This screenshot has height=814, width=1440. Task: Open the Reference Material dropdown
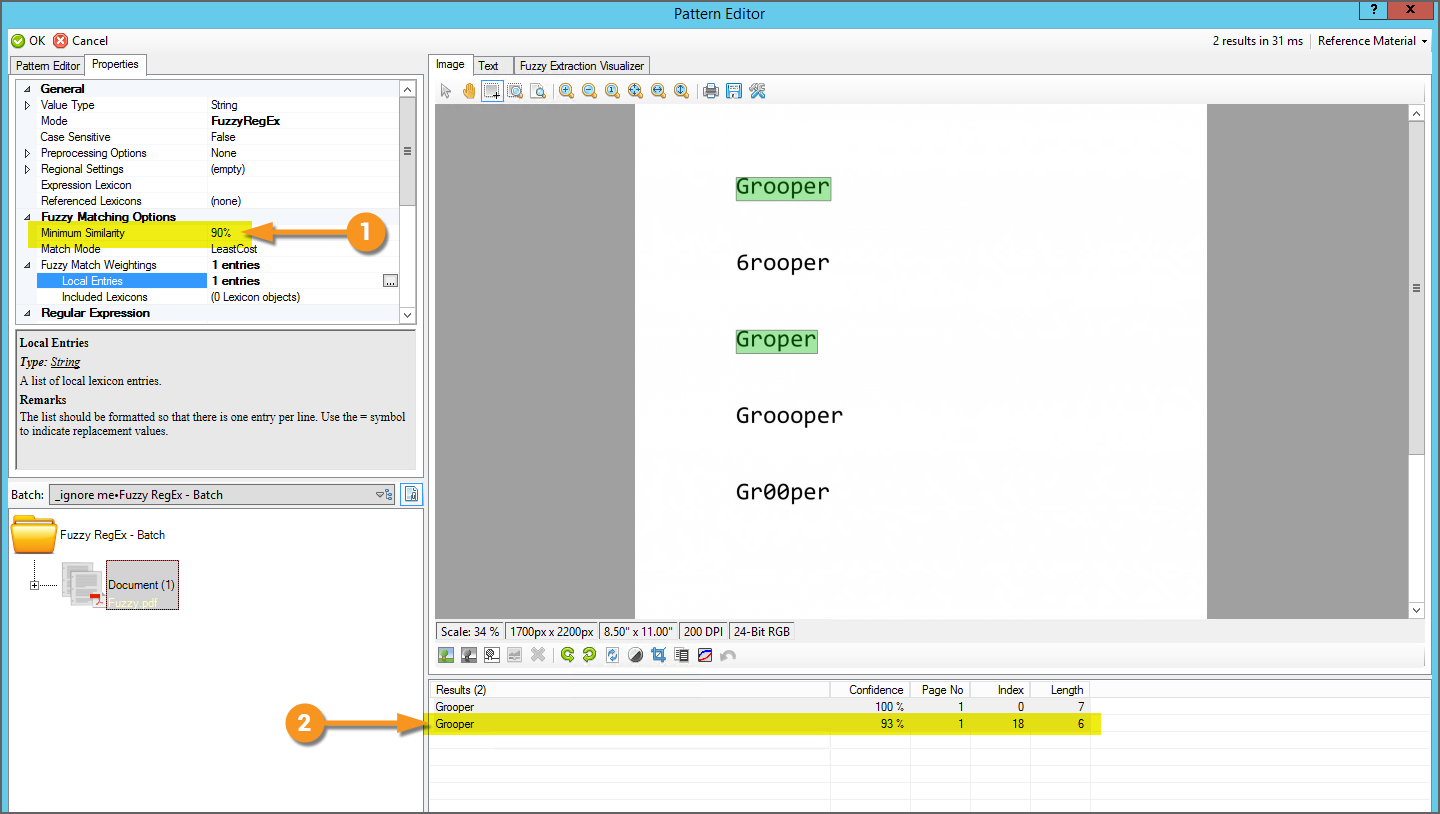click(1372, 41)
